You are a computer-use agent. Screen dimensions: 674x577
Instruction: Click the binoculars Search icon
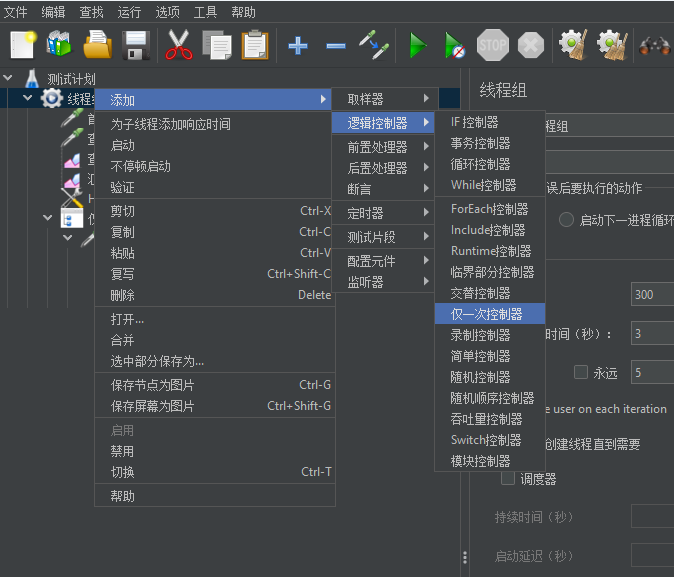point(655,45)
